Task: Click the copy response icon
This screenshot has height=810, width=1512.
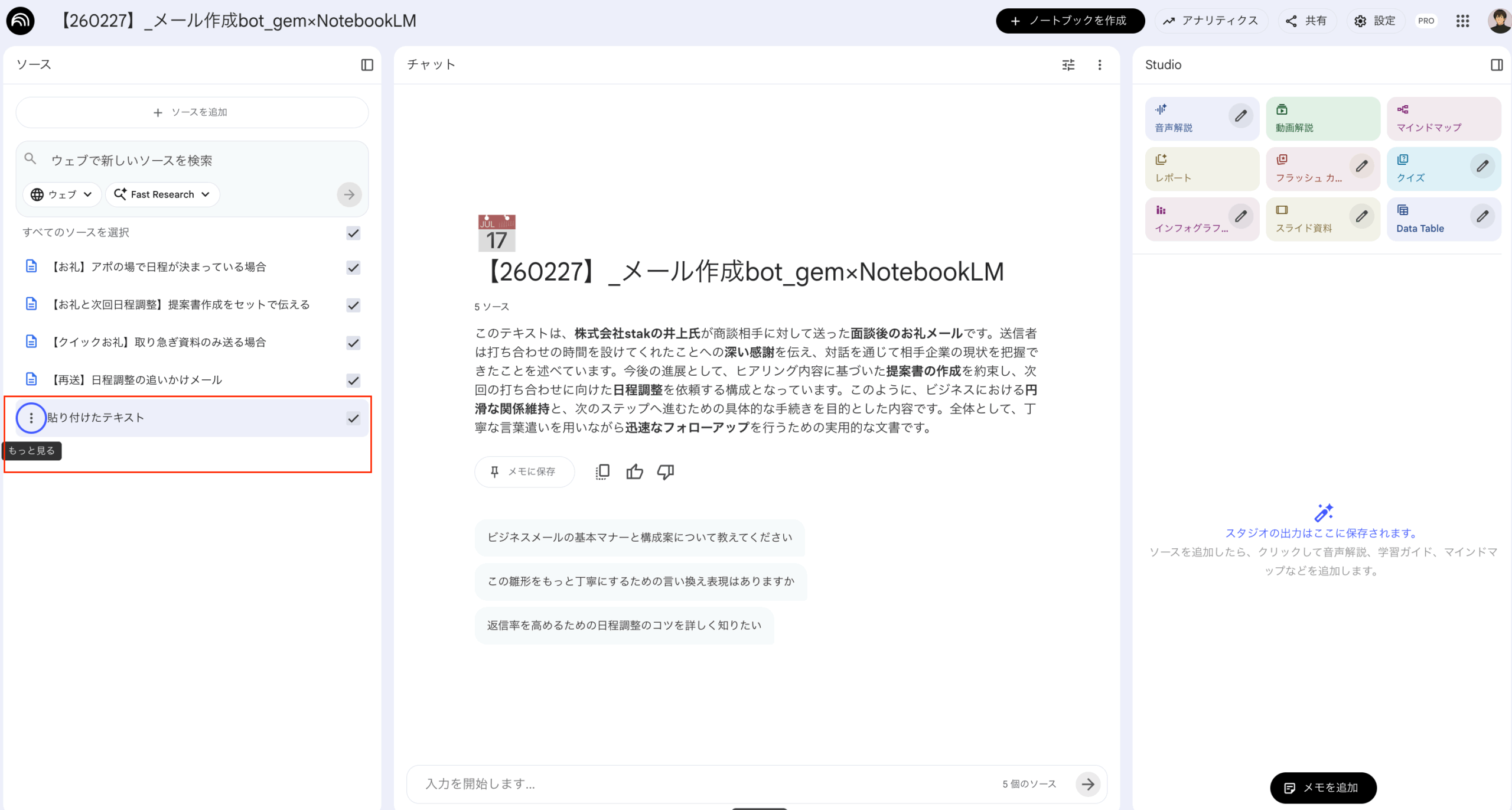Action: pyautogui.click(x=602, y=471)
